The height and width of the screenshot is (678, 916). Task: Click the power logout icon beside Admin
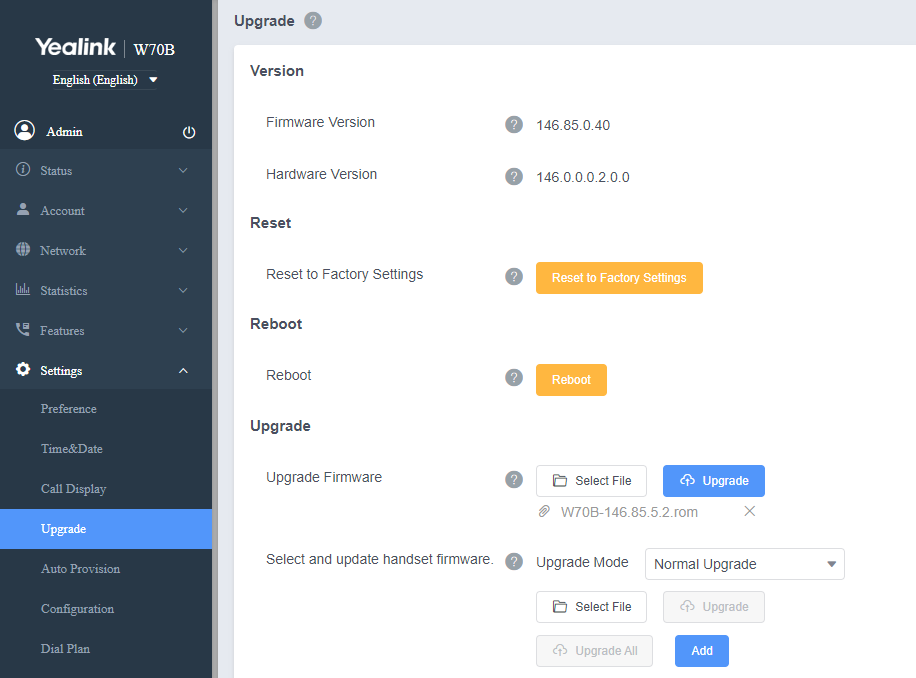[189, 132]
